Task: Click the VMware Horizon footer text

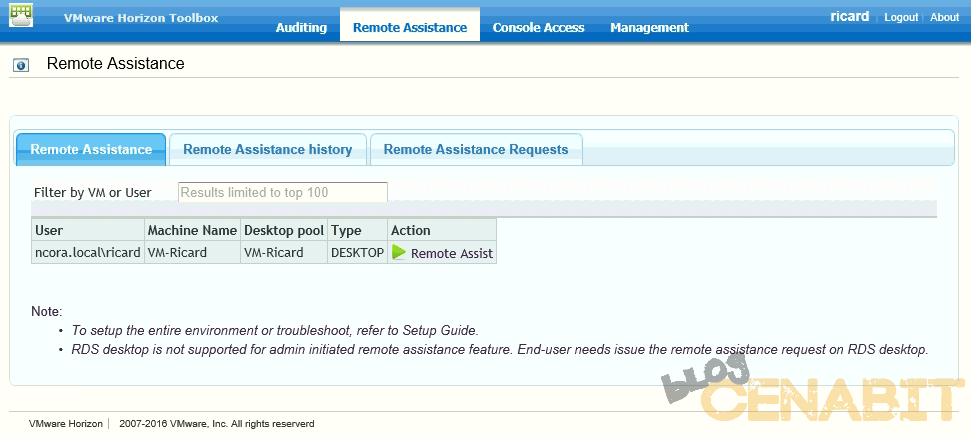Action: click(x=66, y=424)
